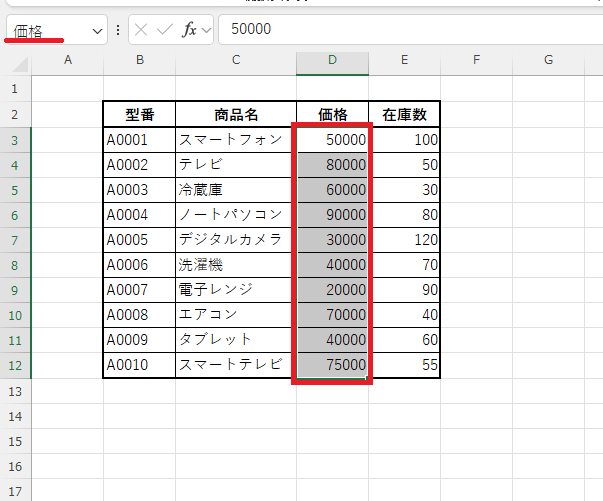Open the Name Box dropdown arrow
The image size is (603, 501).
pos(97,31)
